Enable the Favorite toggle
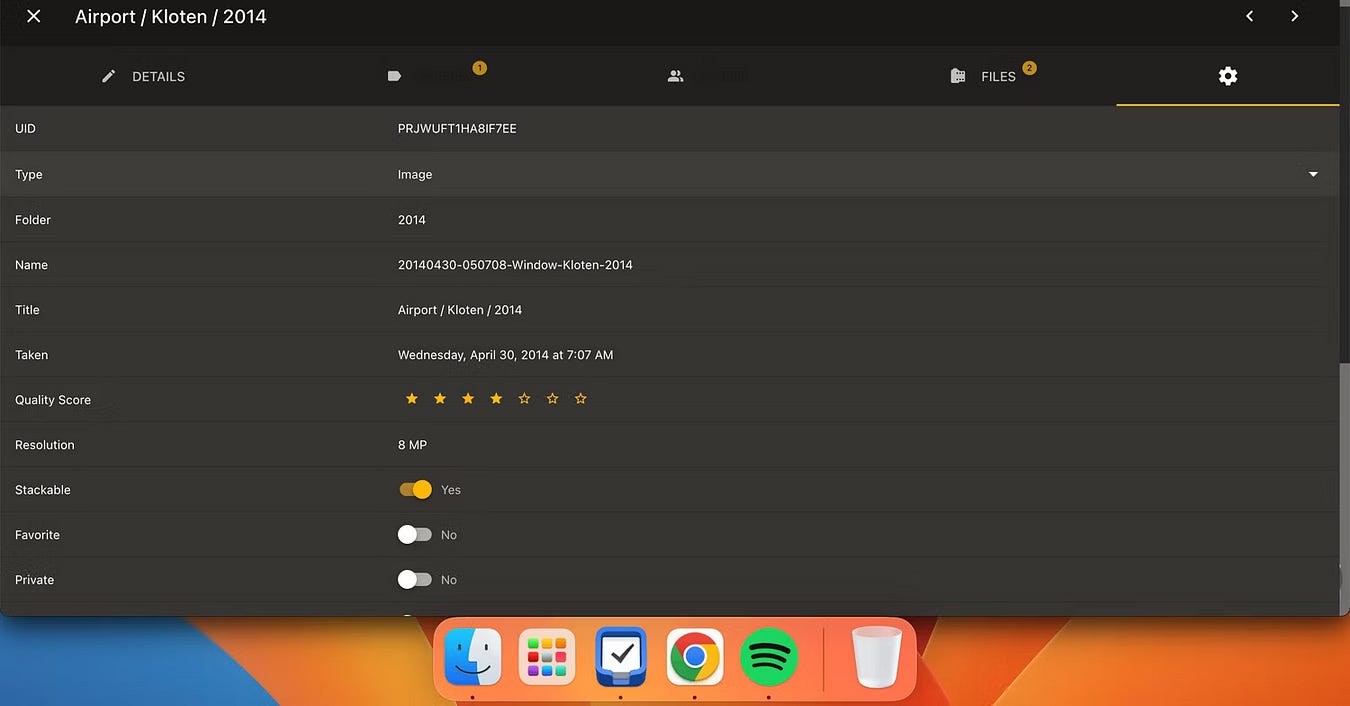 (x=414, y=535)
